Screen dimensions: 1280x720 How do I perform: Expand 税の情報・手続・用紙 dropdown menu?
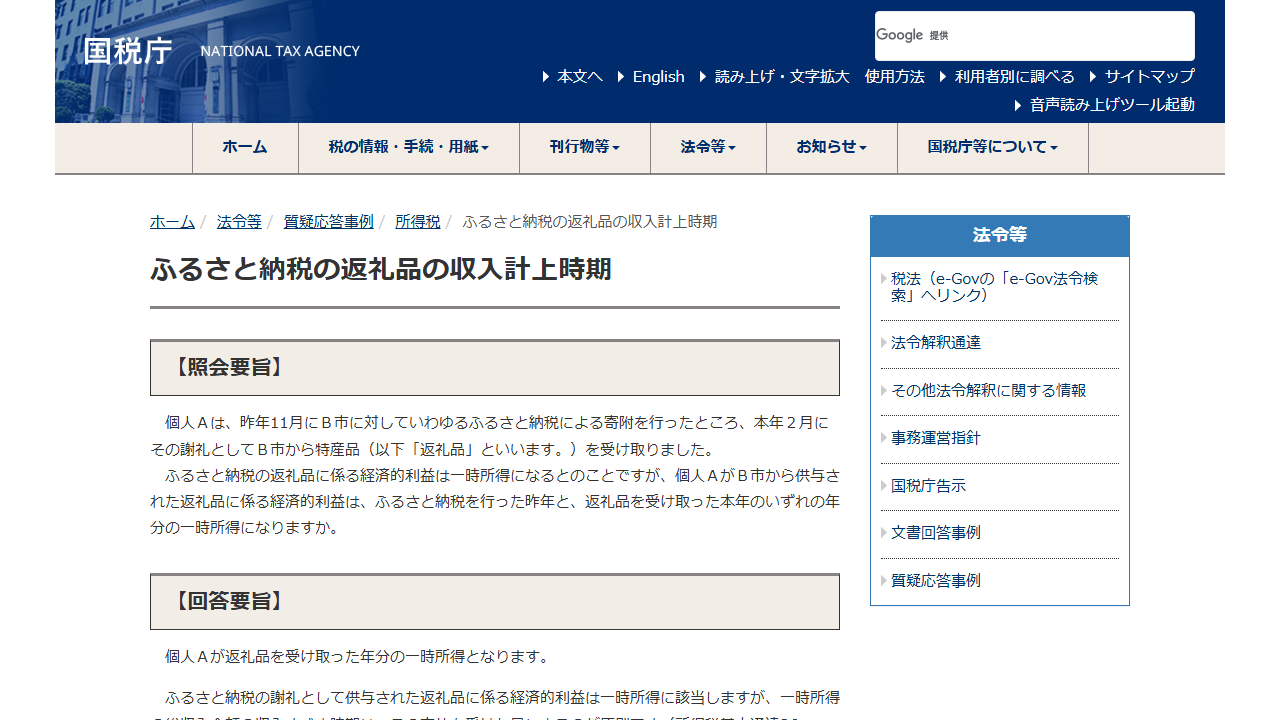(x=409, y=147)
